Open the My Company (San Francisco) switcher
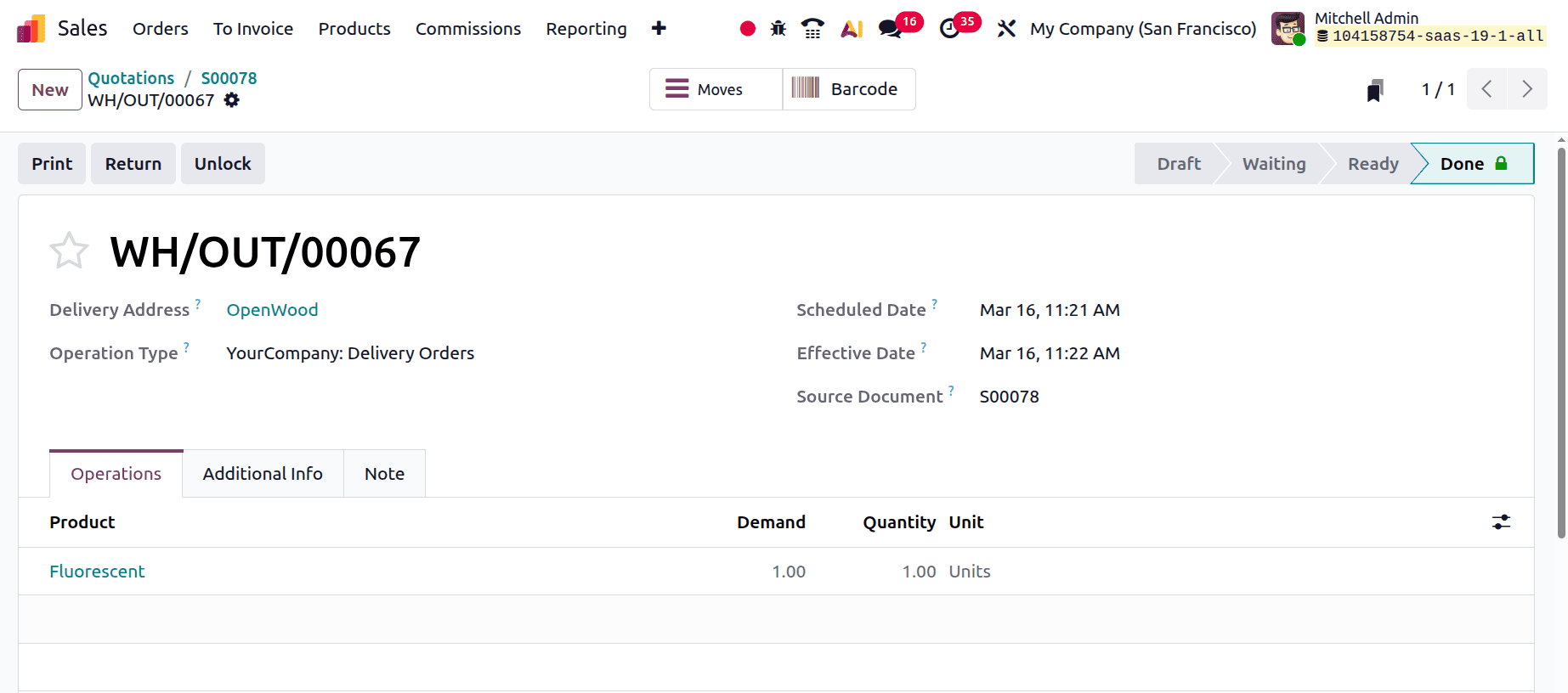1568x693 pixels. [1143, 29]
